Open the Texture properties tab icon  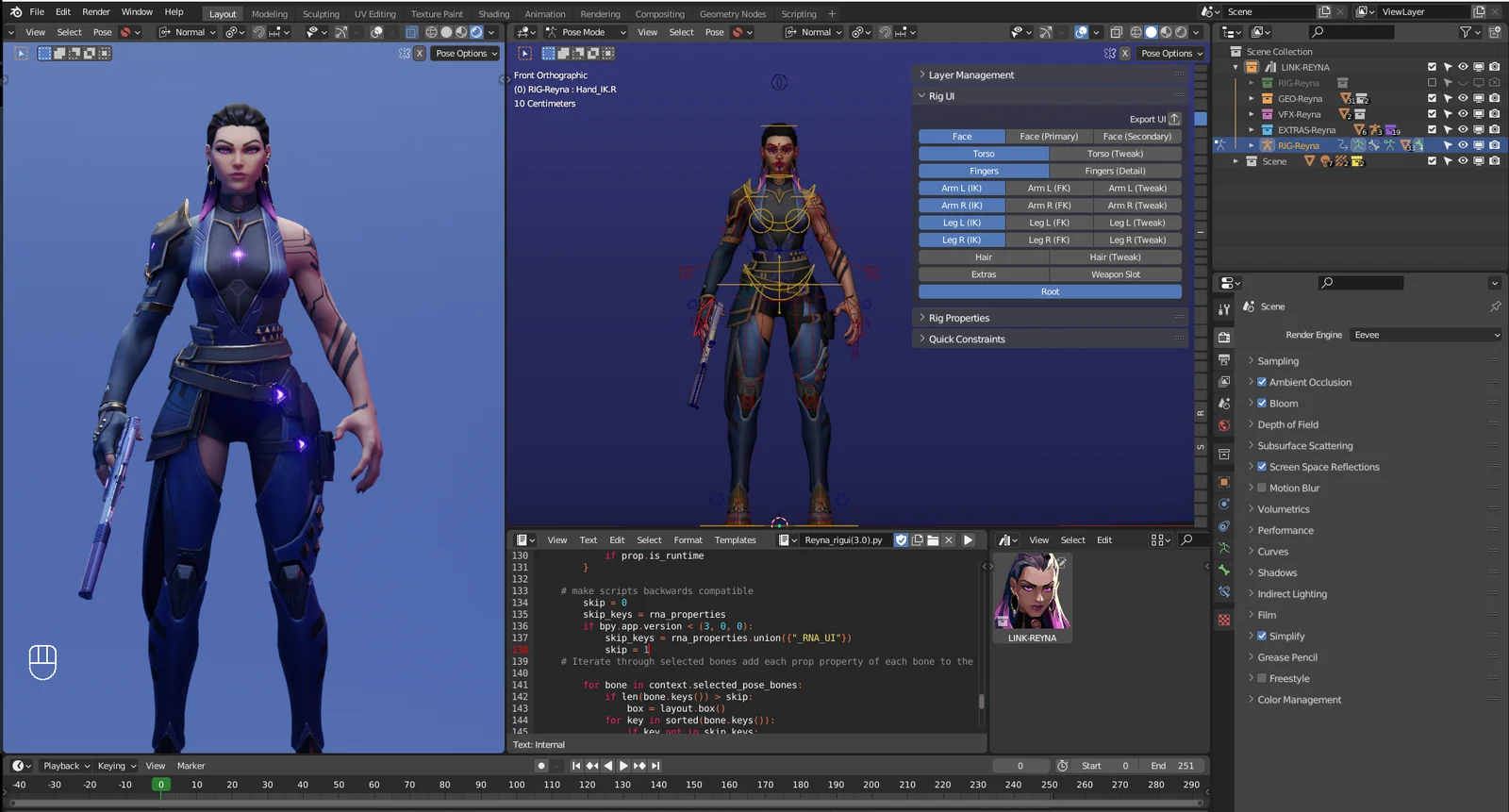coord(1224,620)
